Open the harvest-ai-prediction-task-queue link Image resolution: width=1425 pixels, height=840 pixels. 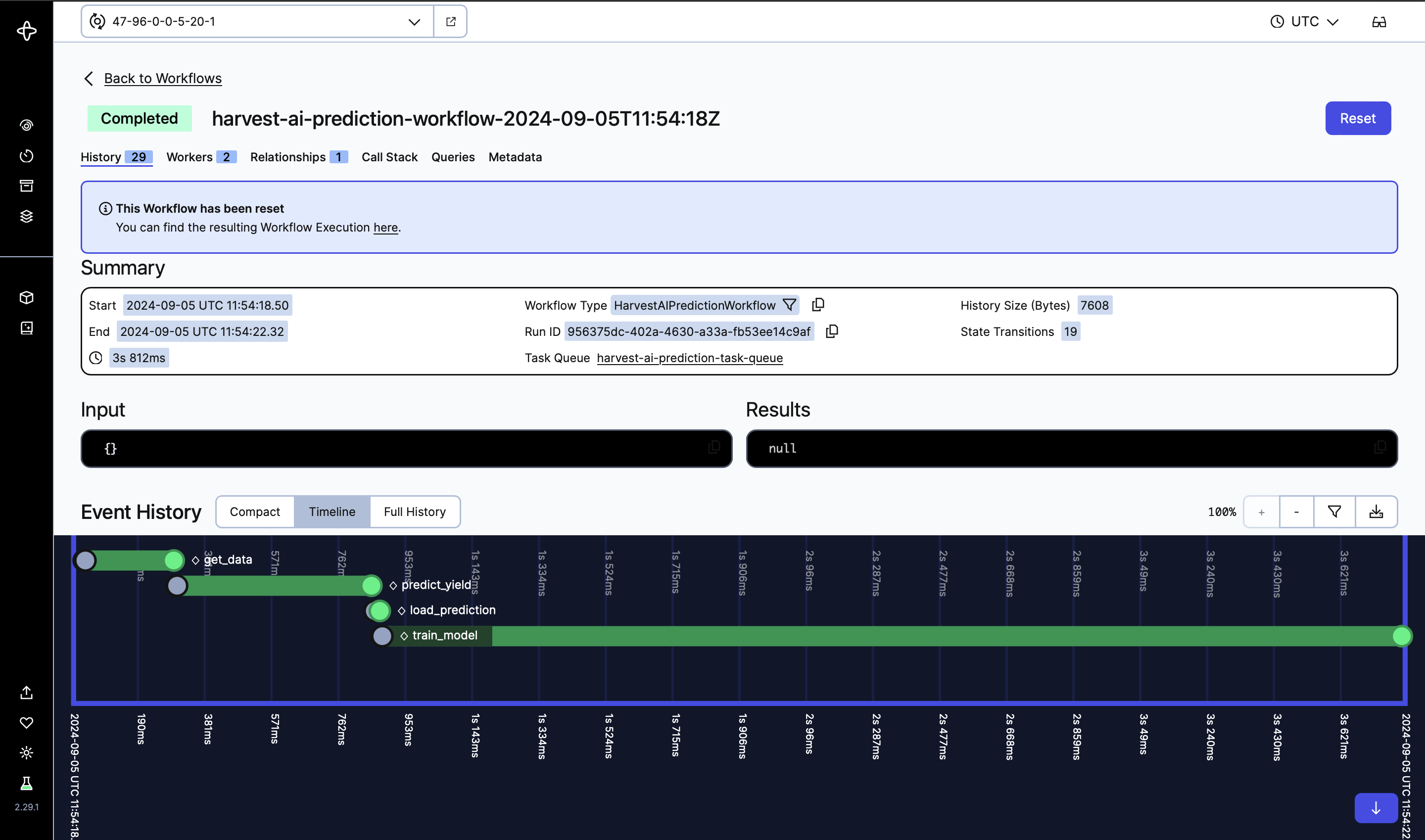690,358
